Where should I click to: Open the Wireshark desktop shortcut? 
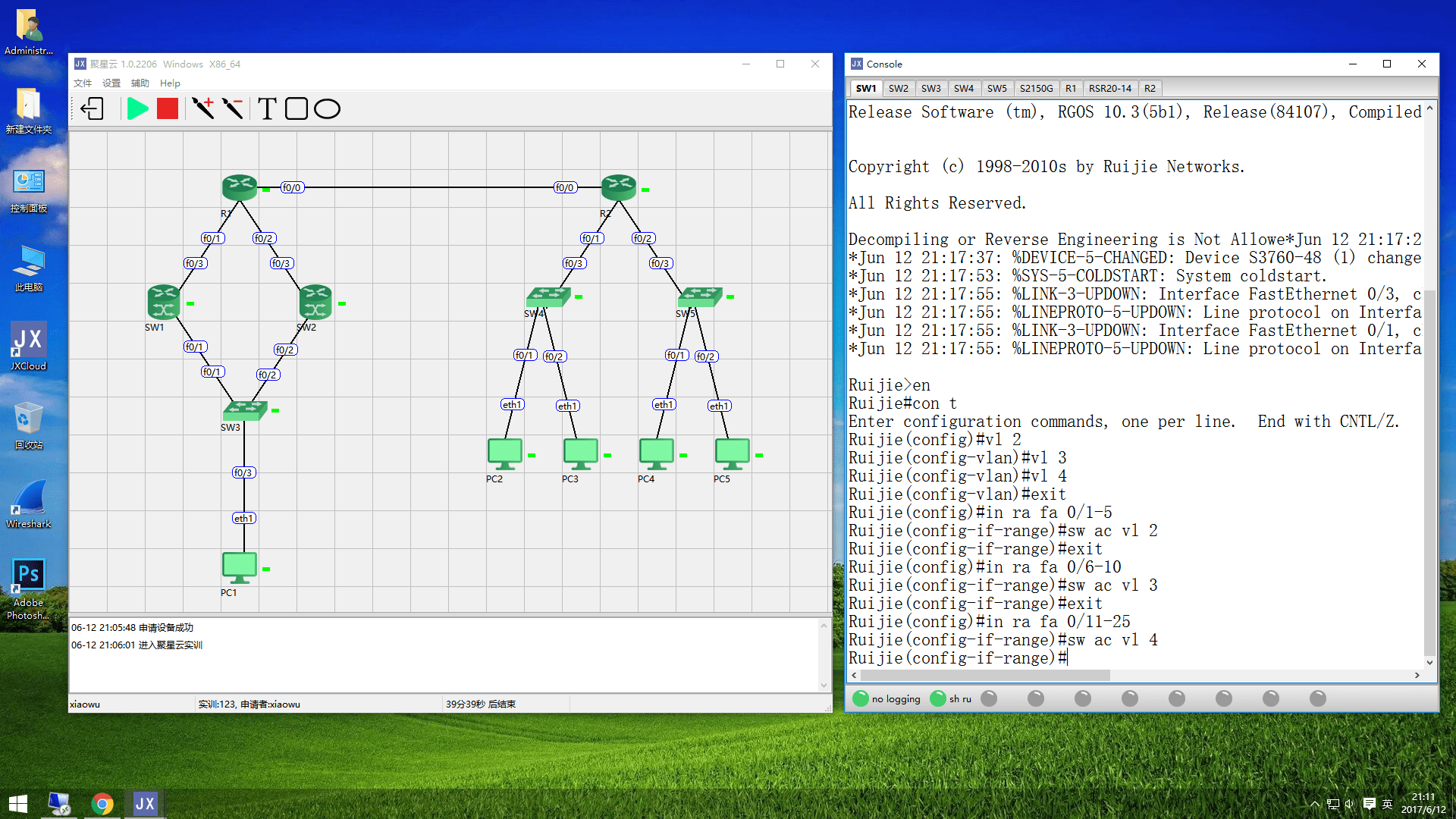click(x=29, y=504)
